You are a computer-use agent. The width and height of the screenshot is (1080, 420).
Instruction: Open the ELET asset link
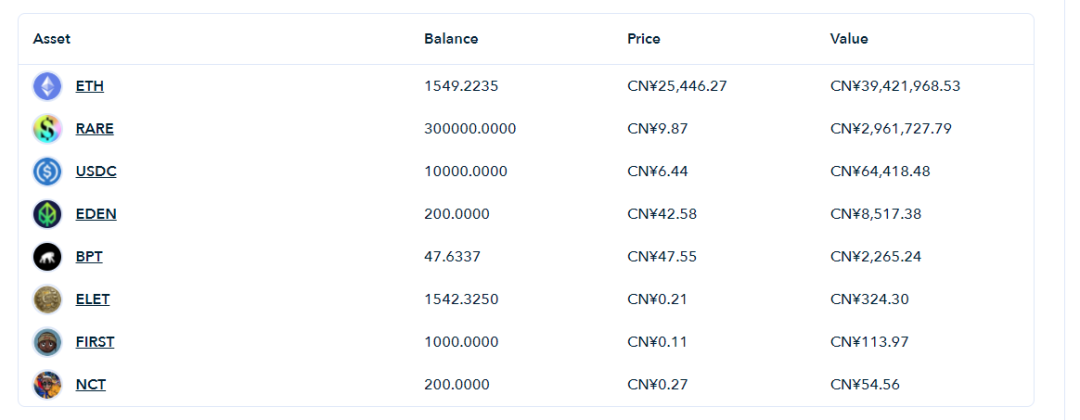pos(92,300)
